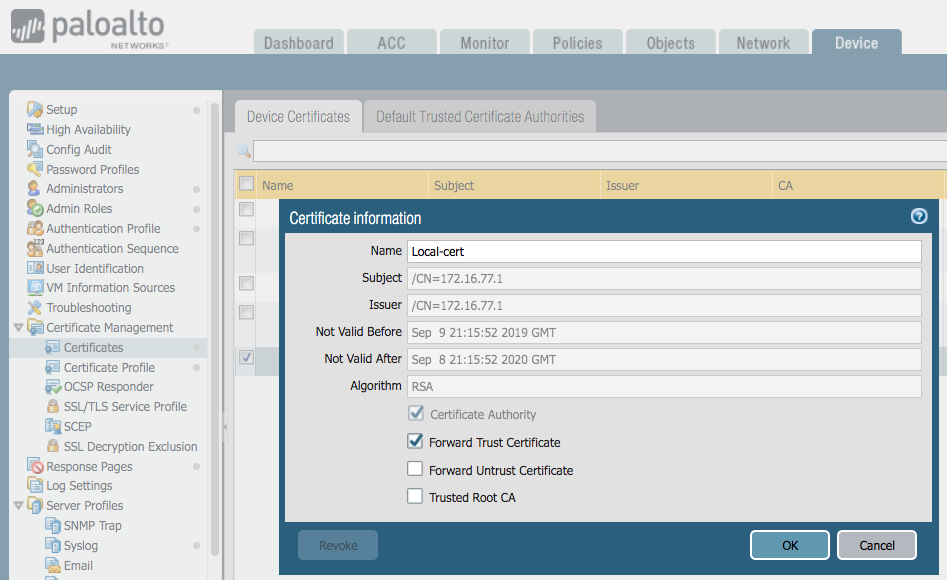
Task: Open the Troubleshooting page in the sidebar
Action: (89, 307)
